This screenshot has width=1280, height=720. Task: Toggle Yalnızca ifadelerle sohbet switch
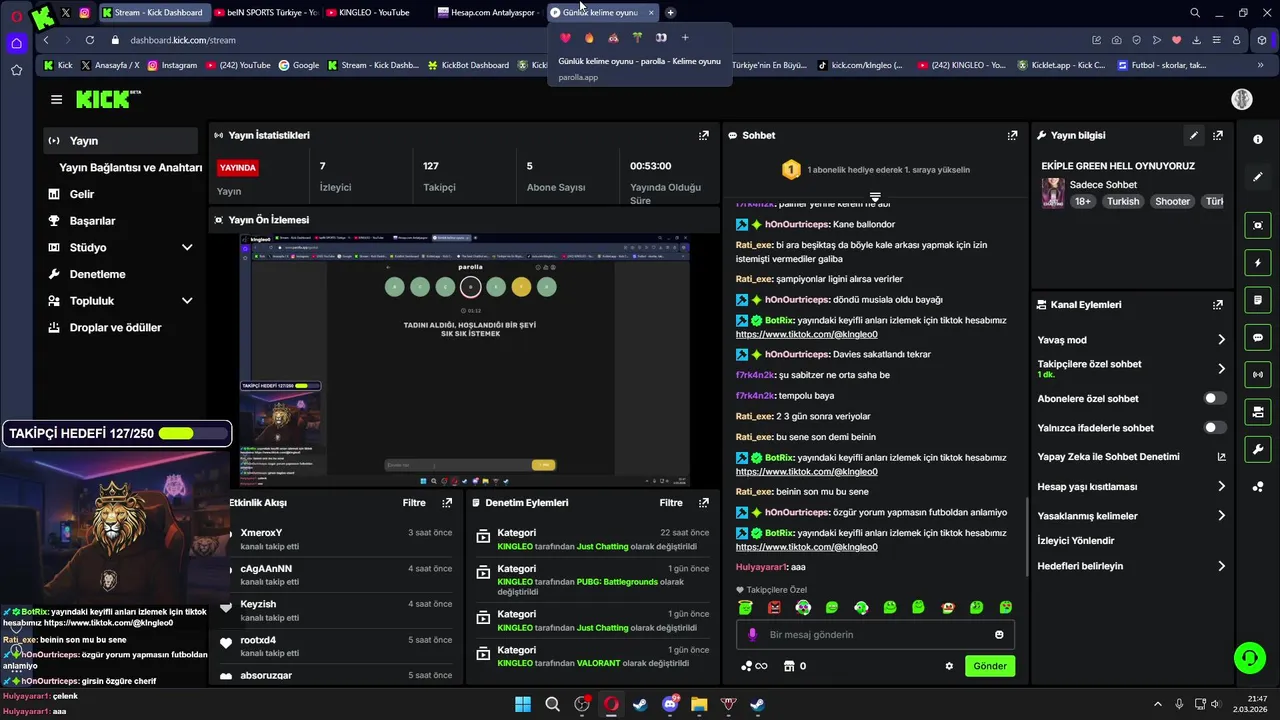[x=1215, y=428]
